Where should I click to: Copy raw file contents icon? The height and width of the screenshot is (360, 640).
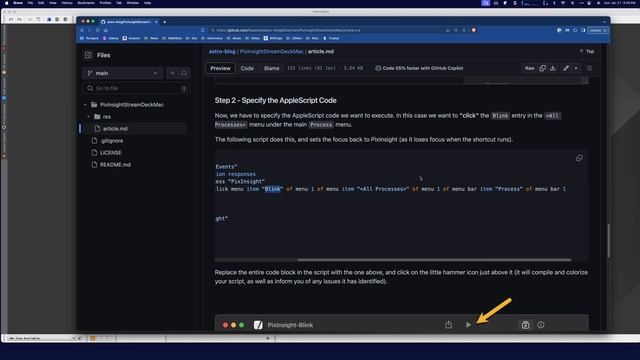pos(542,68)
